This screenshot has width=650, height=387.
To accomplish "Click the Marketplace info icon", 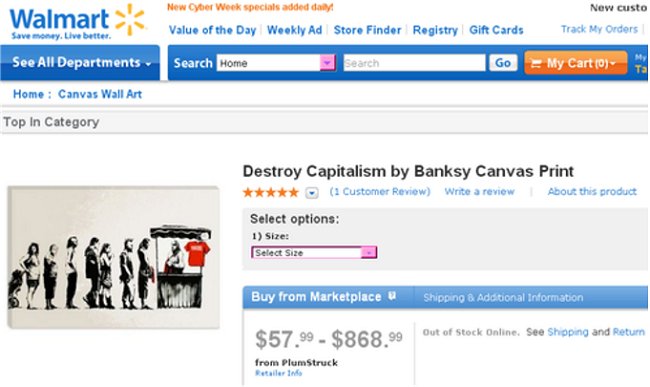I will [x=392, y=296].
